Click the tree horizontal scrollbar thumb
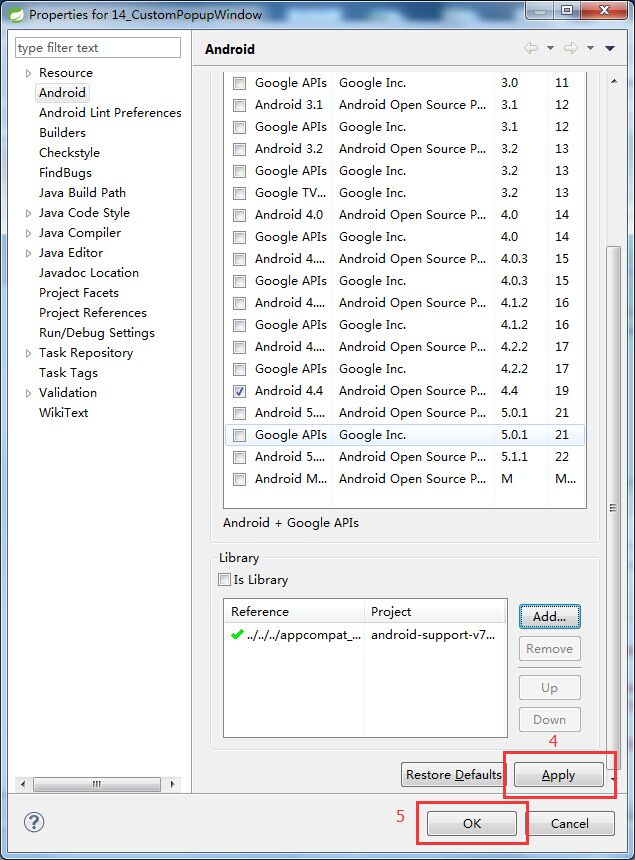Viewport: 635px width, 860px height. coord(97,784)
